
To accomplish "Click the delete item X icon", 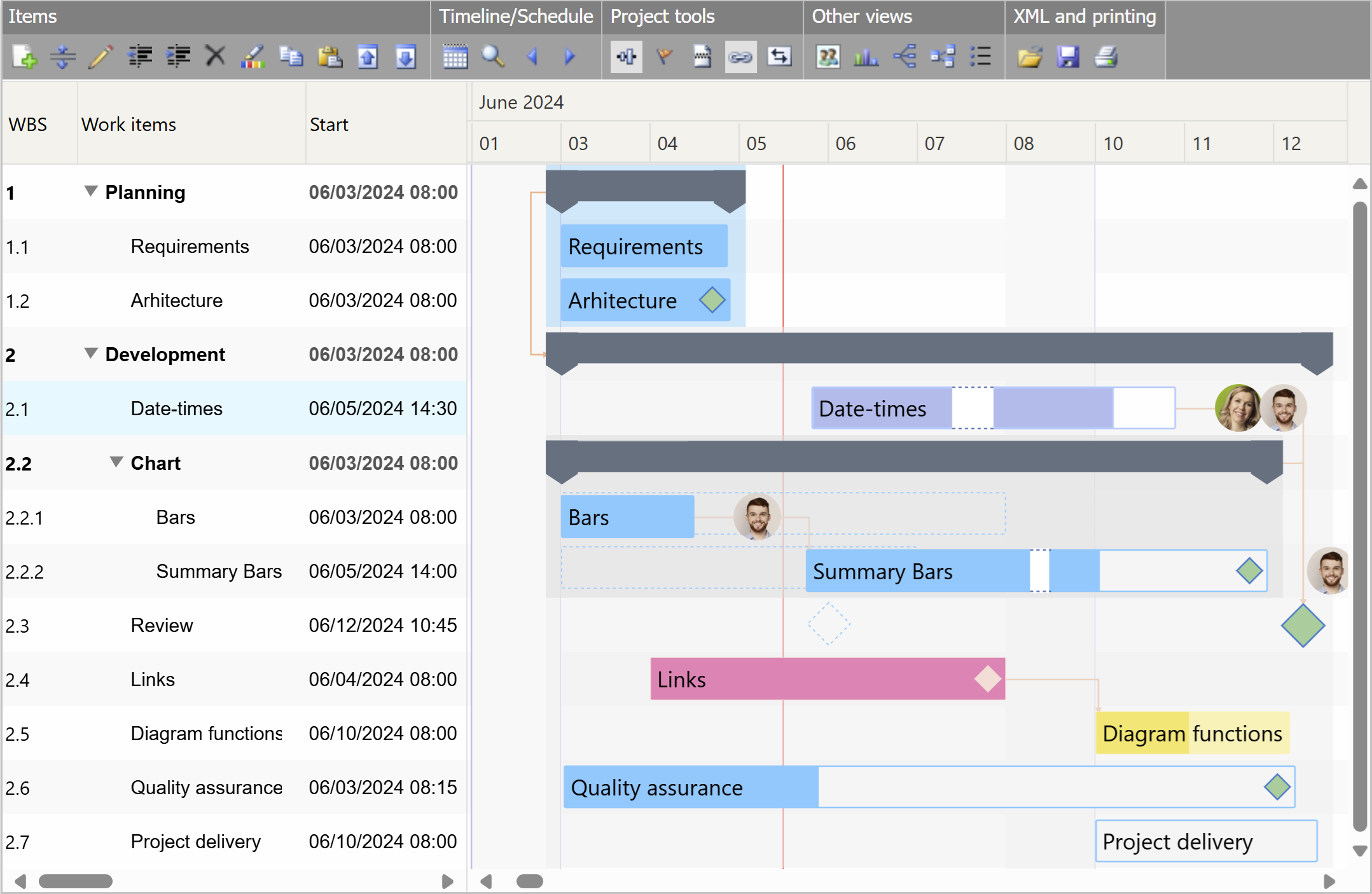I will click(x=215, y=56).
